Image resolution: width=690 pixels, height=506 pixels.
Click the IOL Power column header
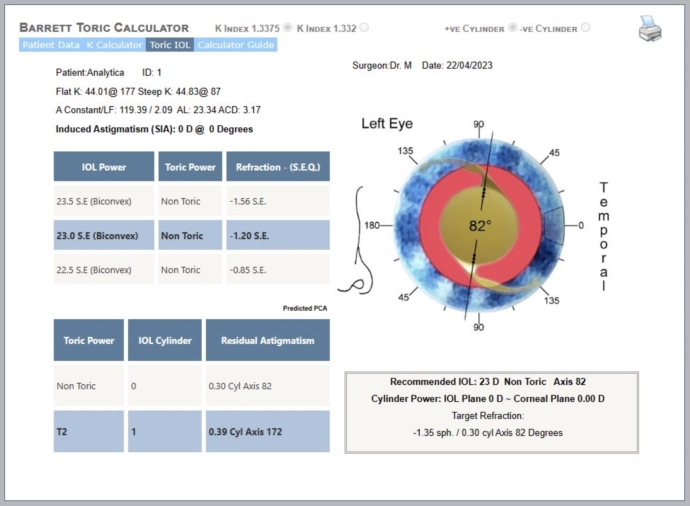104,166
